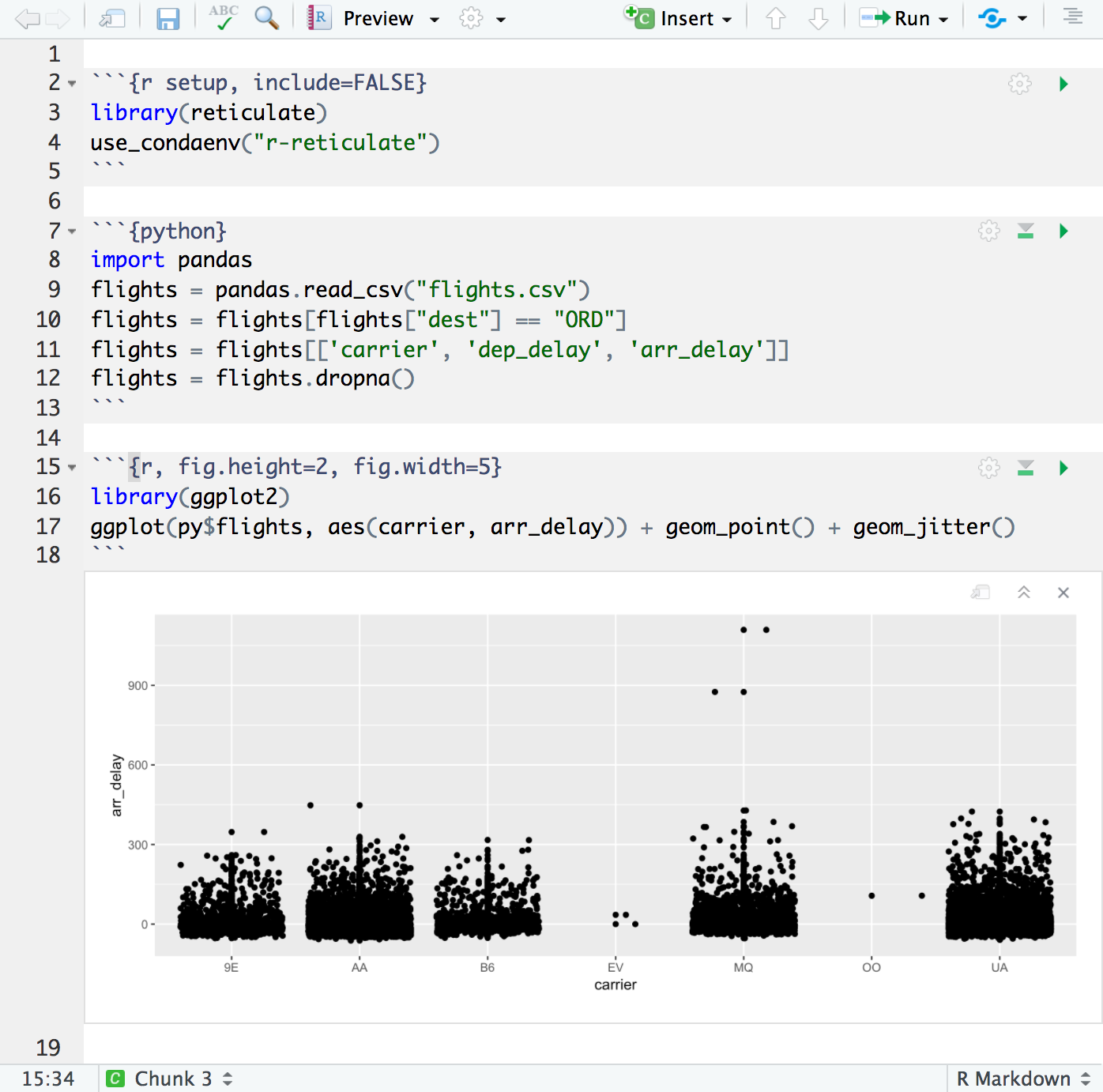Viewport: 1103px width, 1092px height.
Task: Click the Preview button
Action: (377, 18)
